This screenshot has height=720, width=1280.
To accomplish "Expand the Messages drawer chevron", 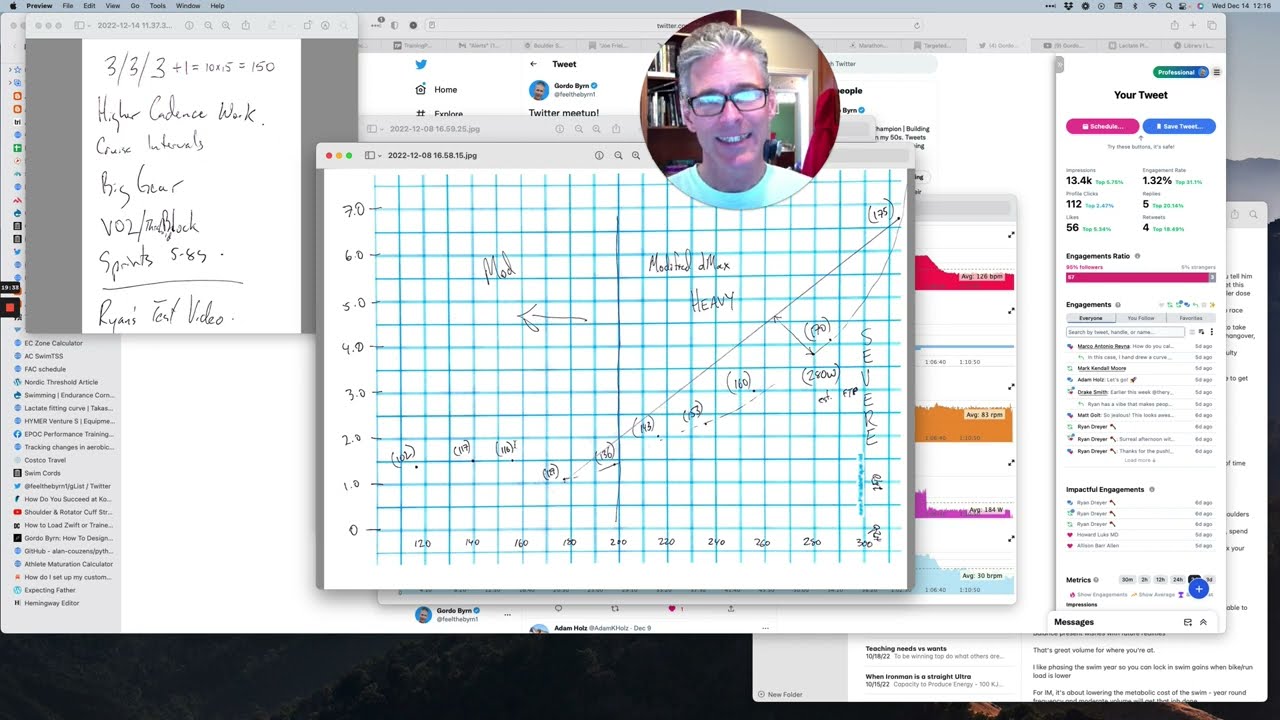I will 1203,622.
